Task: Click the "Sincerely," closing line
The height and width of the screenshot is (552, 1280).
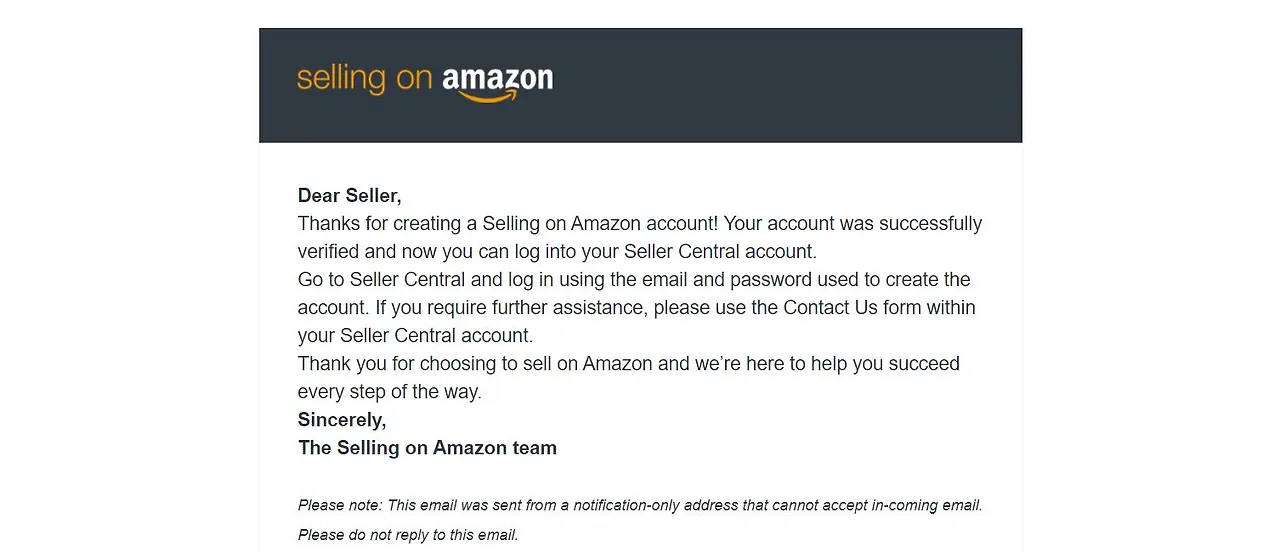Action: click(342, 420)
